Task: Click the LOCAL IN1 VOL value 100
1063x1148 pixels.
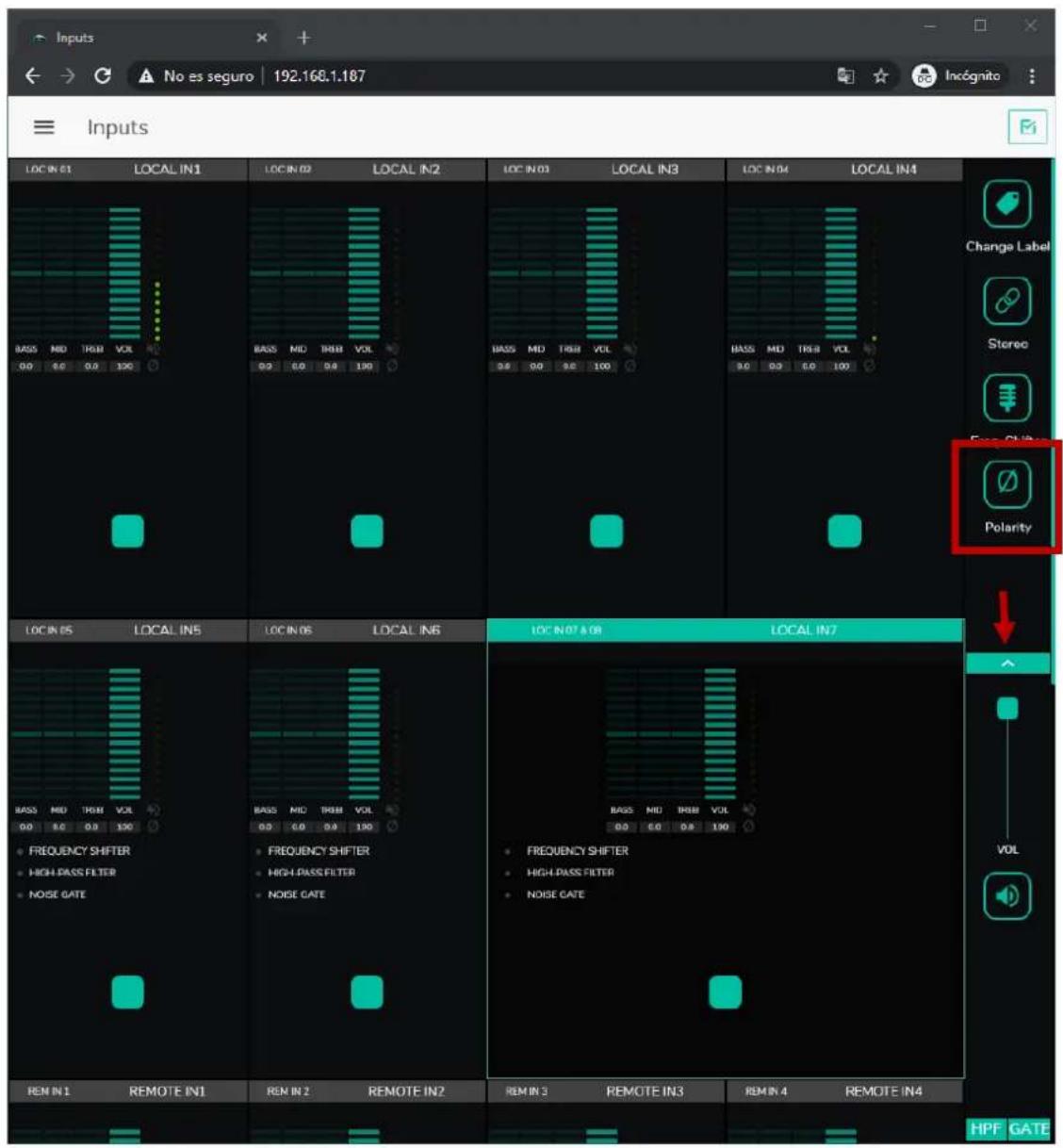Action: 124,366
